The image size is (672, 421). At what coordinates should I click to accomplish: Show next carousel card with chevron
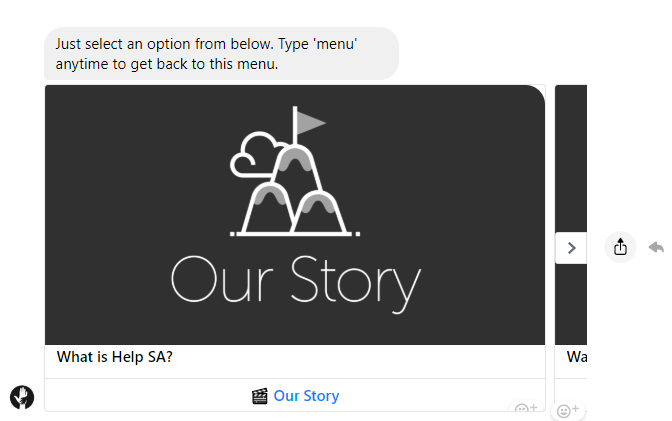(x=571, y=248)
